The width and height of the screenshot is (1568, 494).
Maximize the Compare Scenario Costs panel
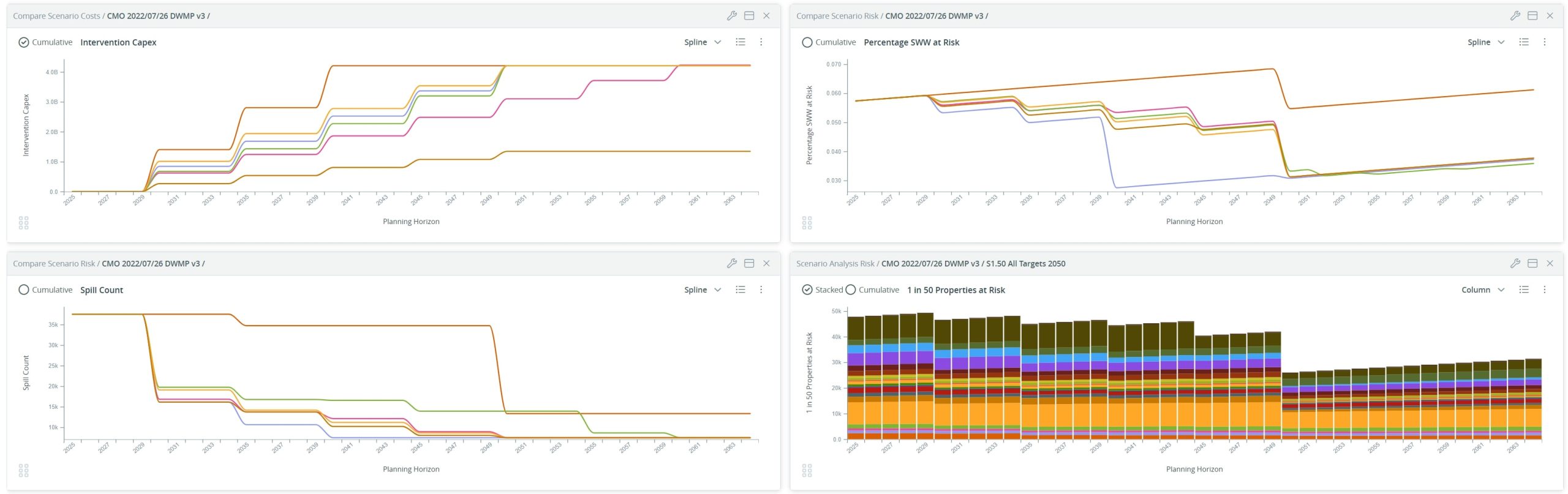(749, 16)
